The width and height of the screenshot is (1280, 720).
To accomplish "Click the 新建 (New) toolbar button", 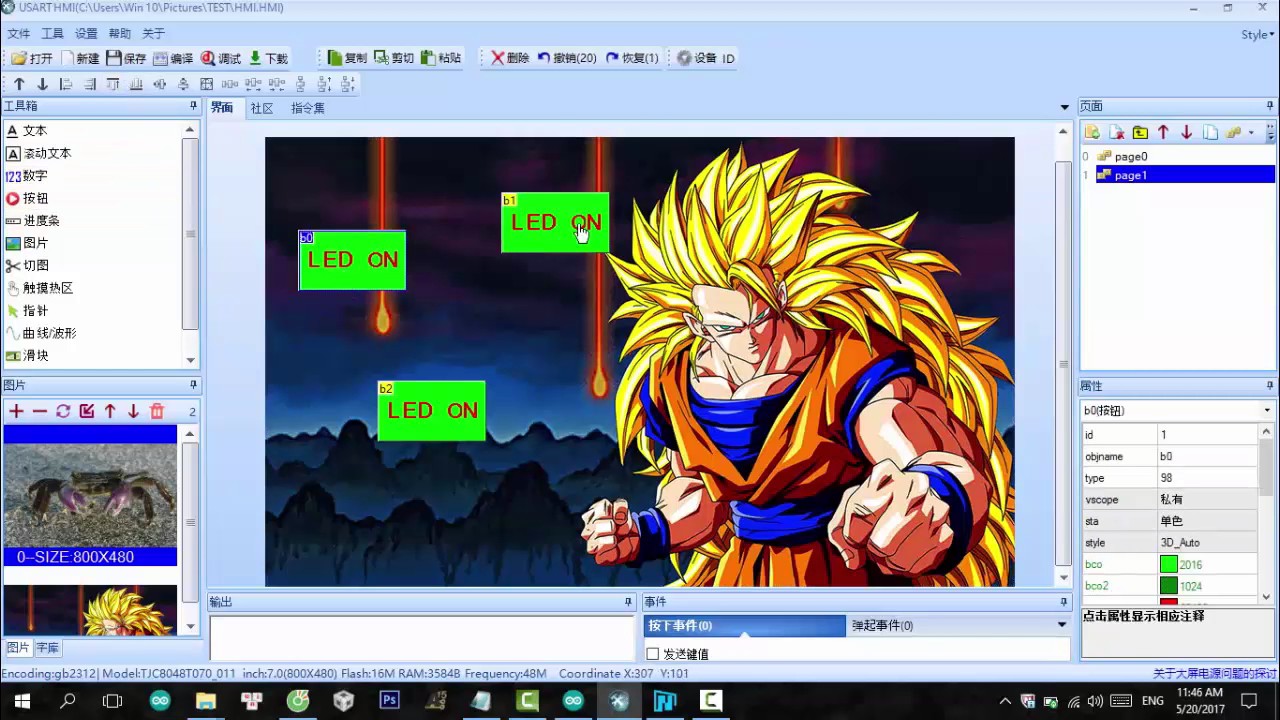I will click(80, 58).
